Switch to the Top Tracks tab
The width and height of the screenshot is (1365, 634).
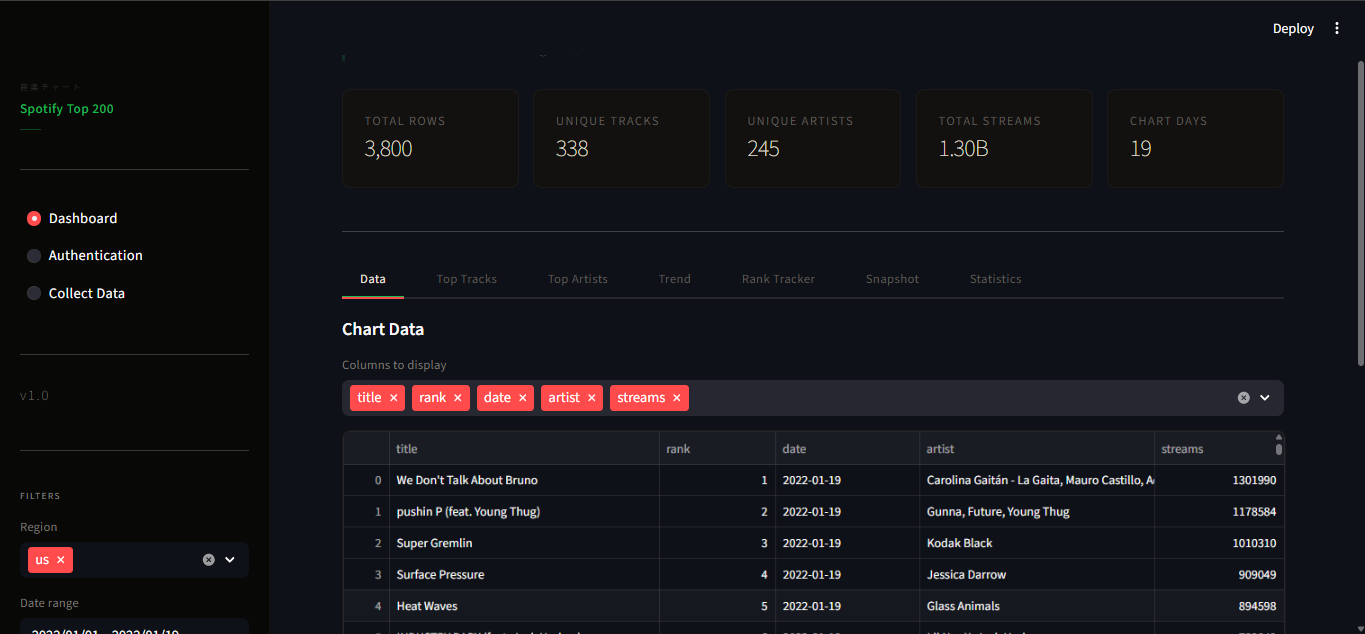pyautogui.click(x=466, y=279)
